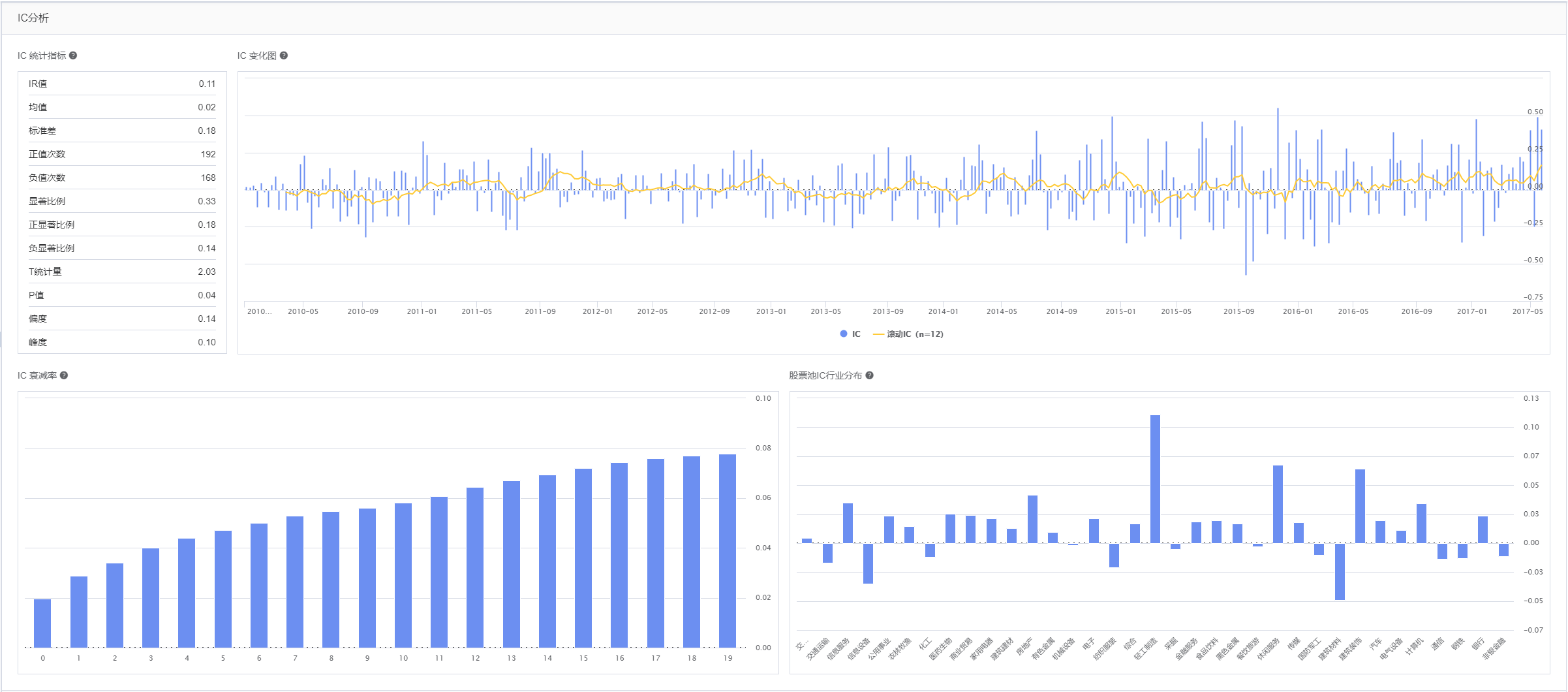Click the lag 19 bar in IC 衰减率
Image resolution: width=1568 pixels, height=692 pixels.
click(727, 550)
